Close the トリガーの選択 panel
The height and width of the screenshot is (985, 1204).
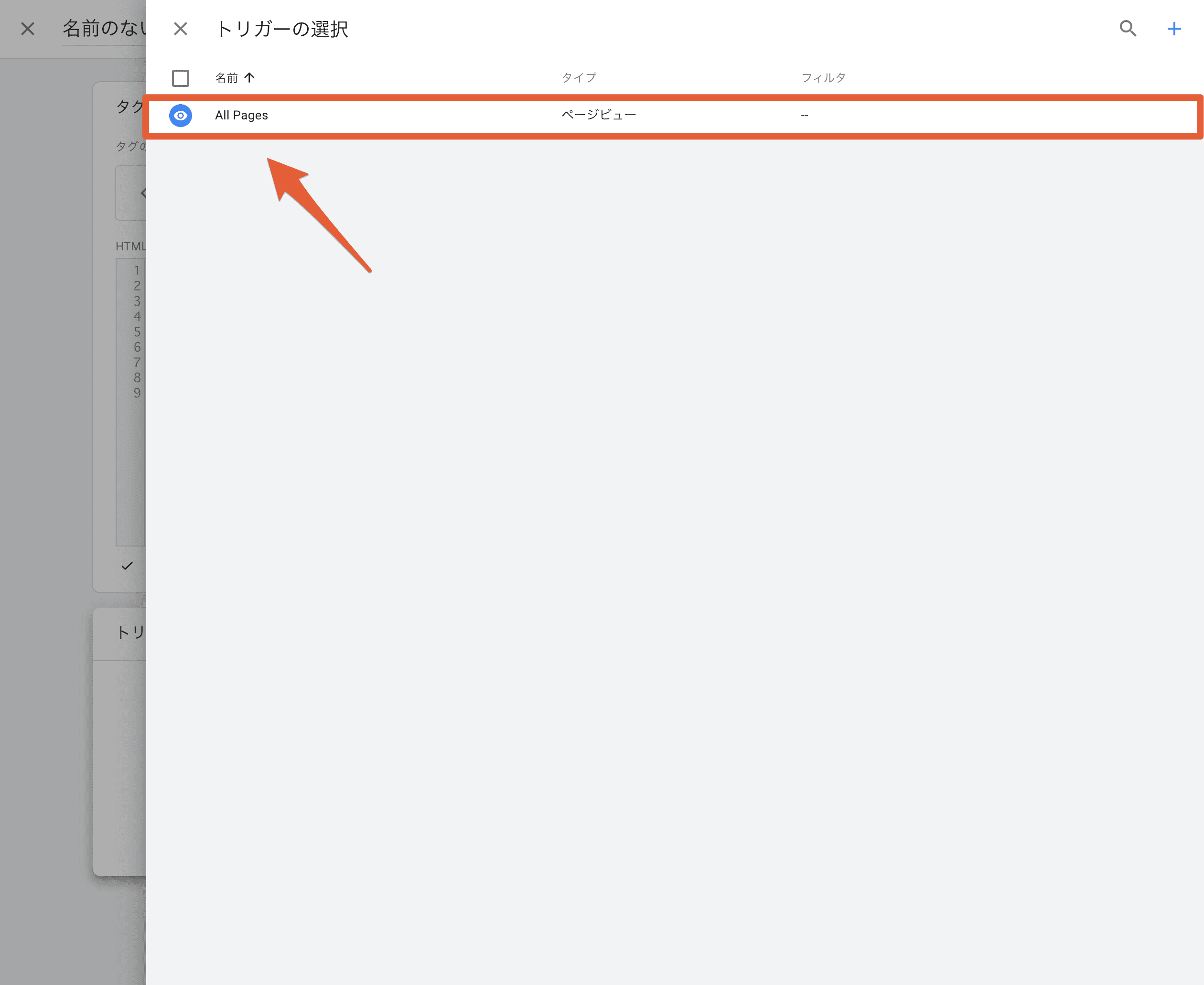(x=181, y=28)
